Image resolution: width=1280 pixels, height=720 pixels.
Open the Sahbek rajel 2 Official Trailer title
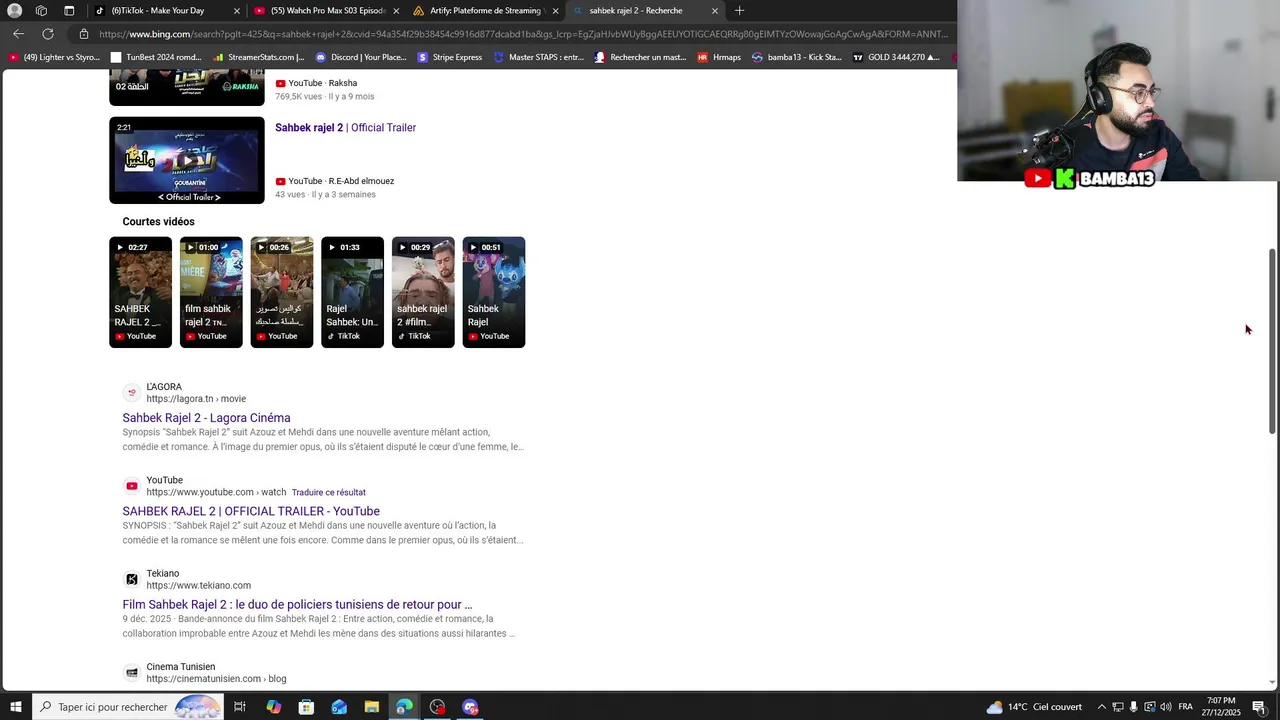(345, 128)
